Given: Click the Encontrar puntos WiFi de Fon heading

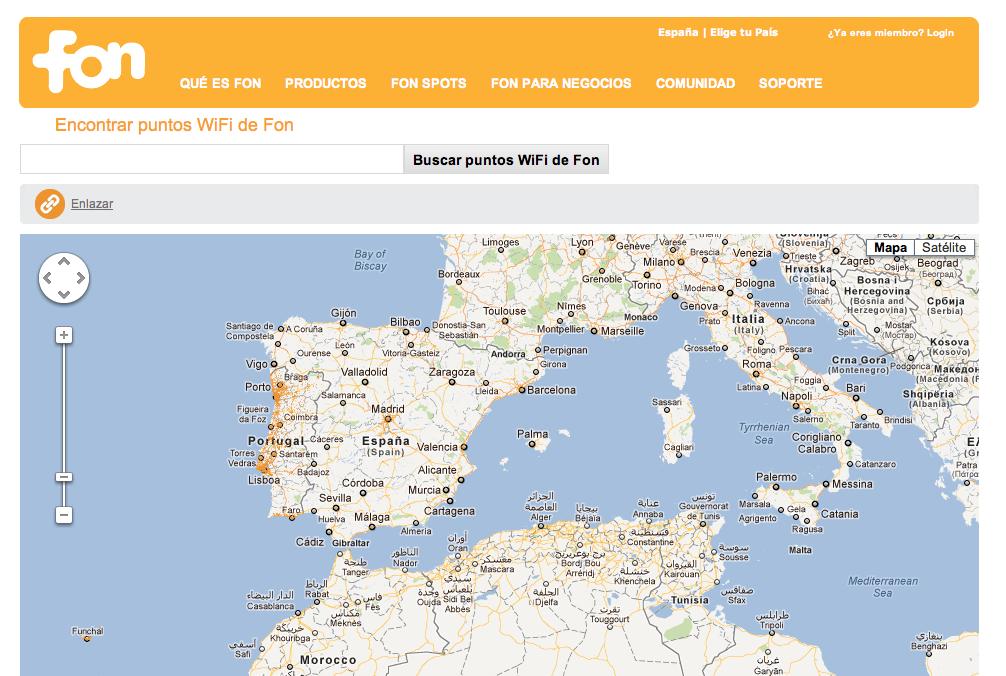Looking at the screenshot, I should click(174, 124).
